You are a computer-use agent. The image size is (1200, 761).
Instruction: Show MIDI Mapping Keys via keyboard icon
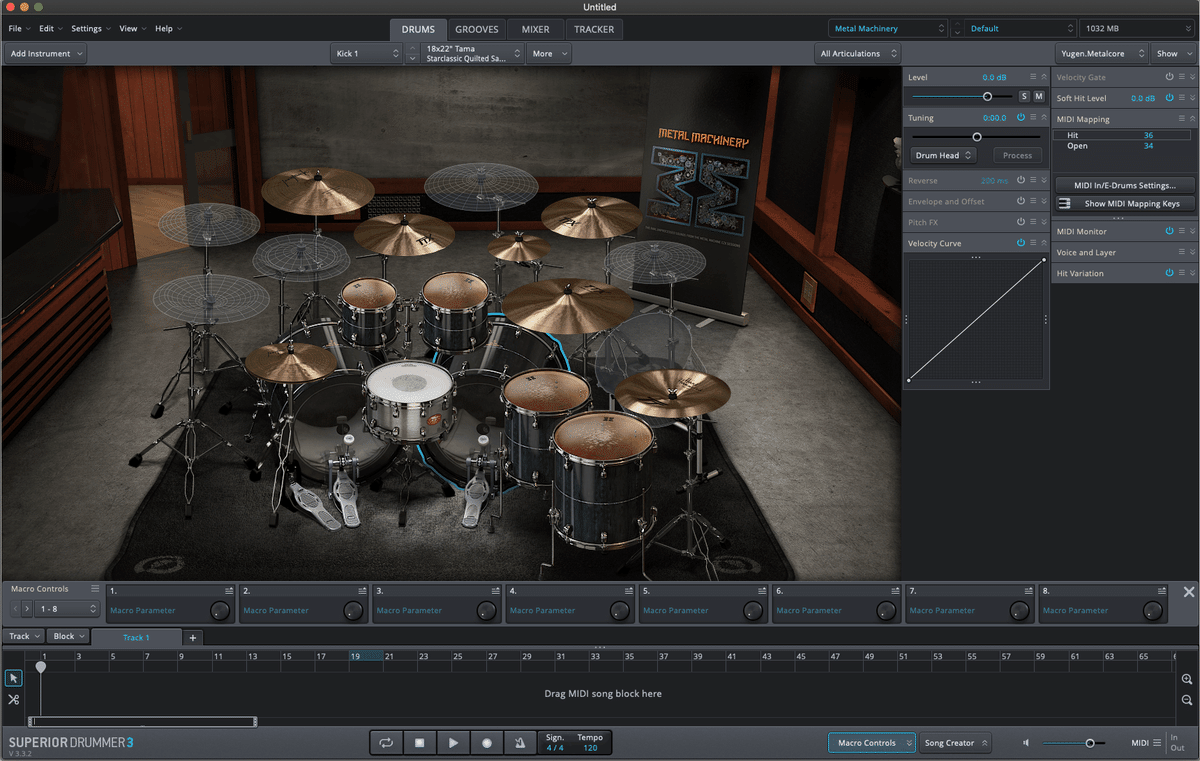tap(1063, 203)
